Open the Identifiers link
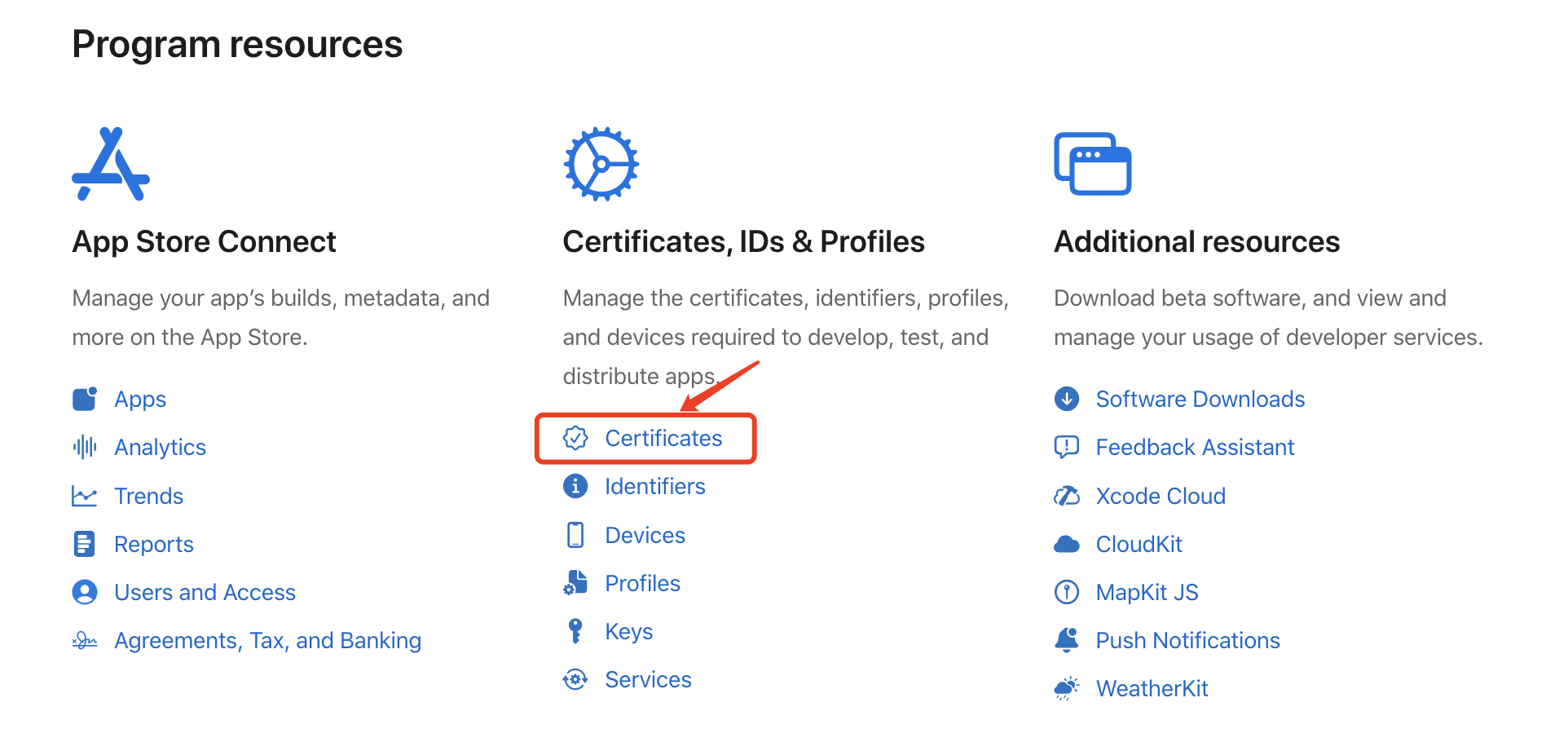The height and width of the screenshot is (742, 1568). coord(654,487)
